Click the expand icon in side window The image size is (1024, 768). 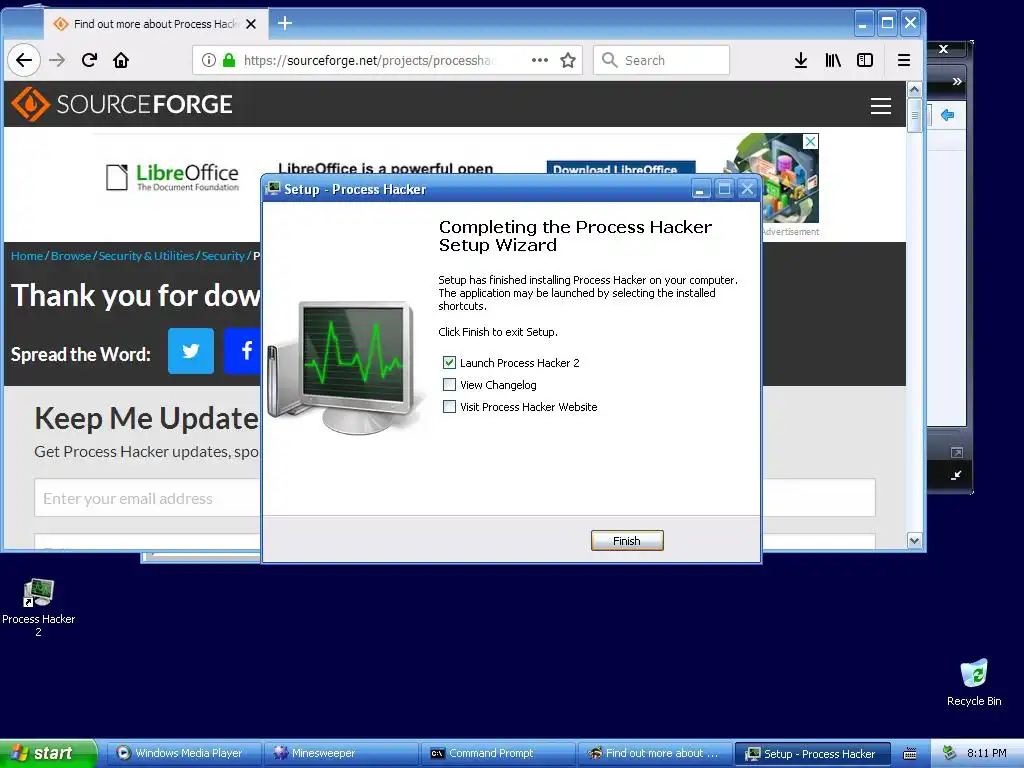(x=957, y=453)
